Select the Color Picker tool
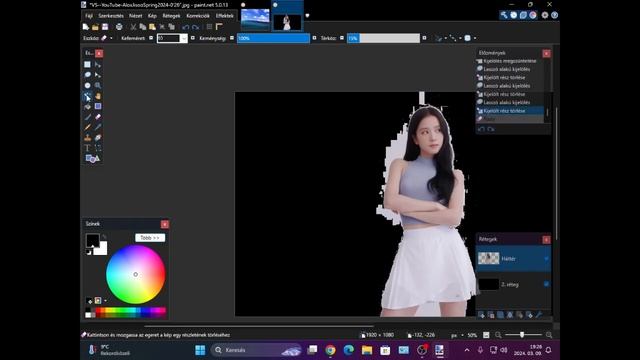Viewport: 640px width, 360px height. [98, 127]
